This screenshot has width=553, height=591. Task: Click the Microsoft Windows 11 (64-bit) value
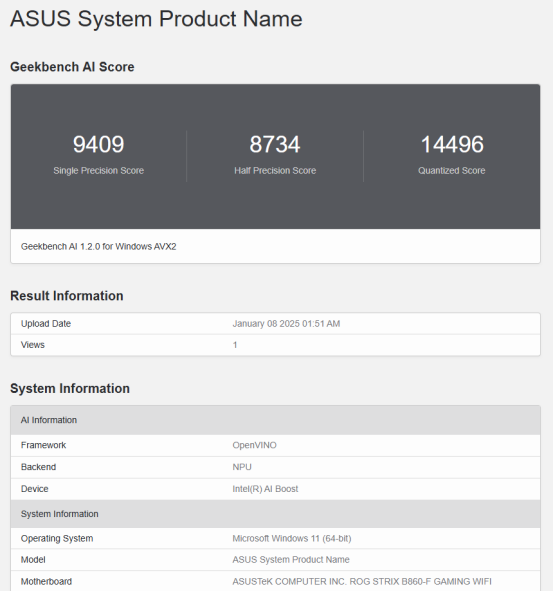292,539
